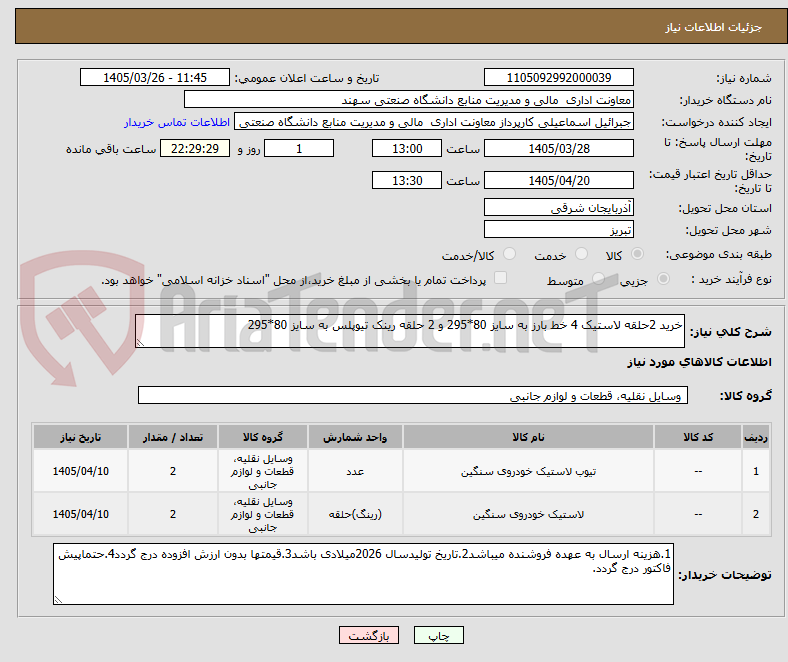Screen dimensions: 788x662
Task: Click the price validity date 1405/04/20
Action: click(559, 180)
